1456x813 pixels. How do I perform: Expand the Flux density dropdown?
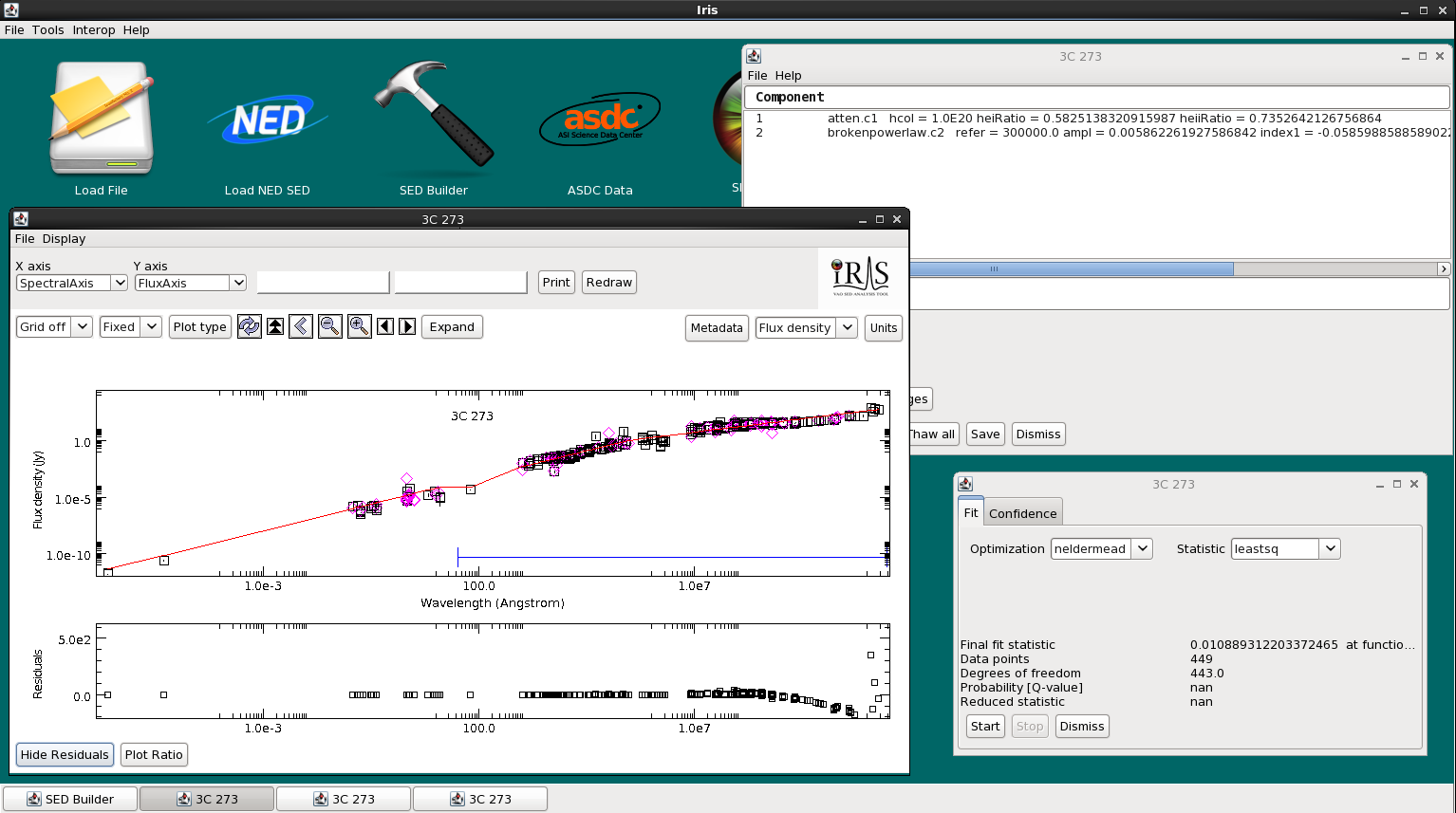pos(807,328)
